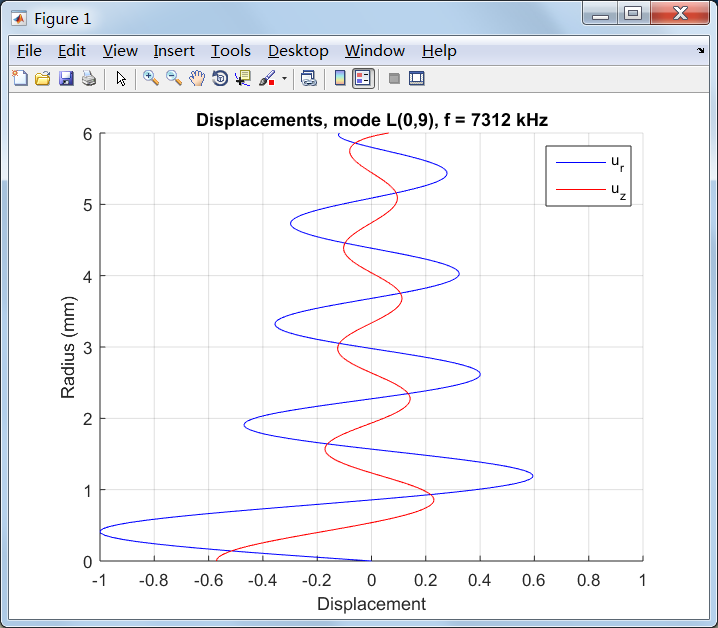Viewport: 718px width, 628px height.
Task: Click the y-axis tick label 4
Action: (x=87, y=276)
